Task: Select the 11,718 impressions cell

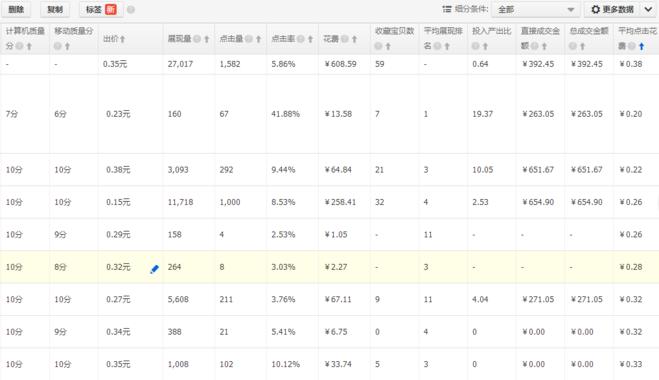Action: pyautogui.click(x=180, y=202)
